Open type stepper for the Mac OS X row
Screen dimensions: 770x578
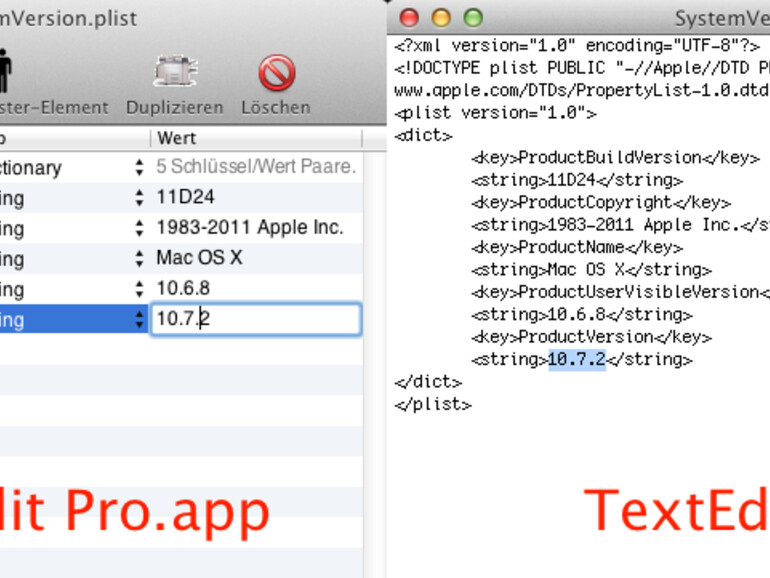pos(139,259)
